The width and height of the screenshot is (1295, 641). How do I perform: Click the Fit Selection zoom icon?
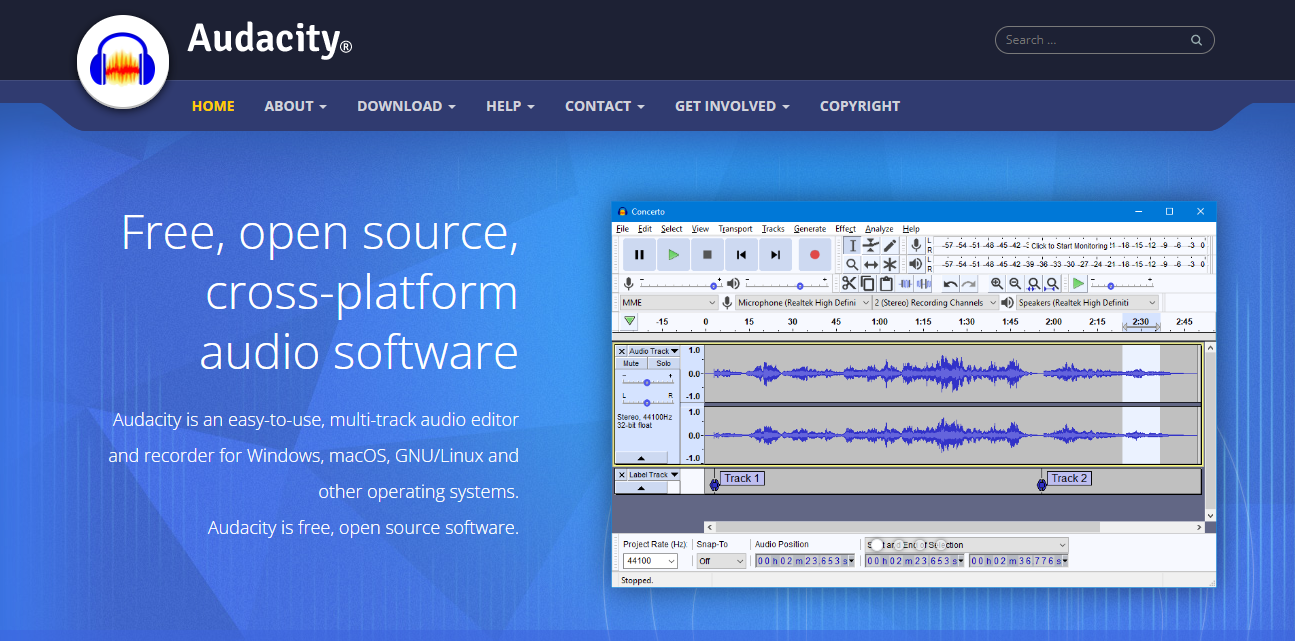tap(1034, 283)
